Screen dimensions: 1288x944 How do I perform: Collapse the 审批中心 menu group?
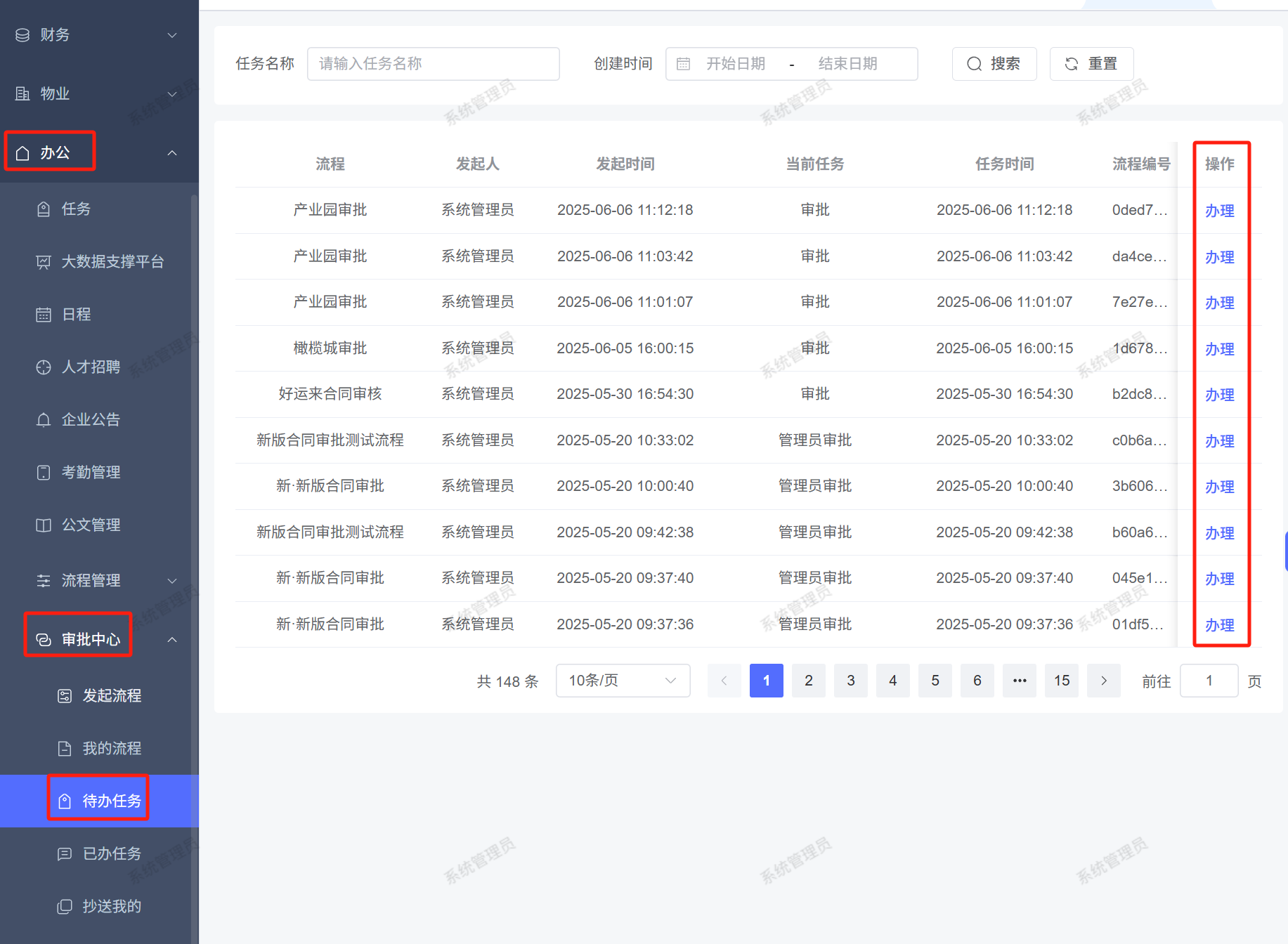[x=172, y=640]
